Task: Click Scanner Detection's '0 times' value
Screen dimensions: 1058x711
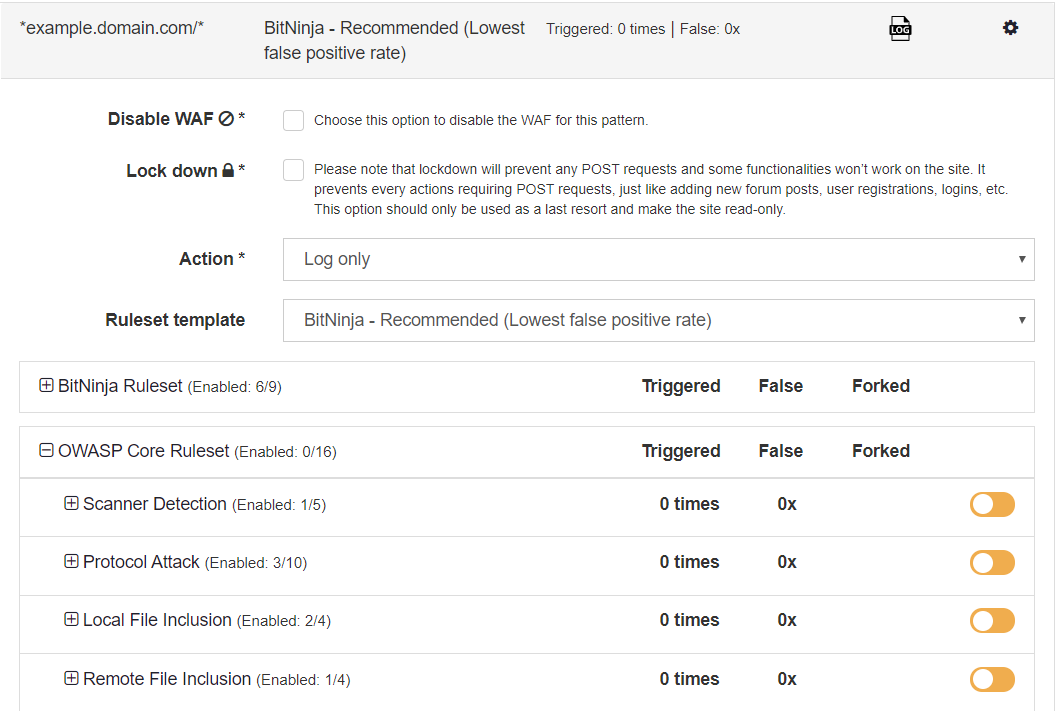Action: pyautogui.click(x=690, y=504)
